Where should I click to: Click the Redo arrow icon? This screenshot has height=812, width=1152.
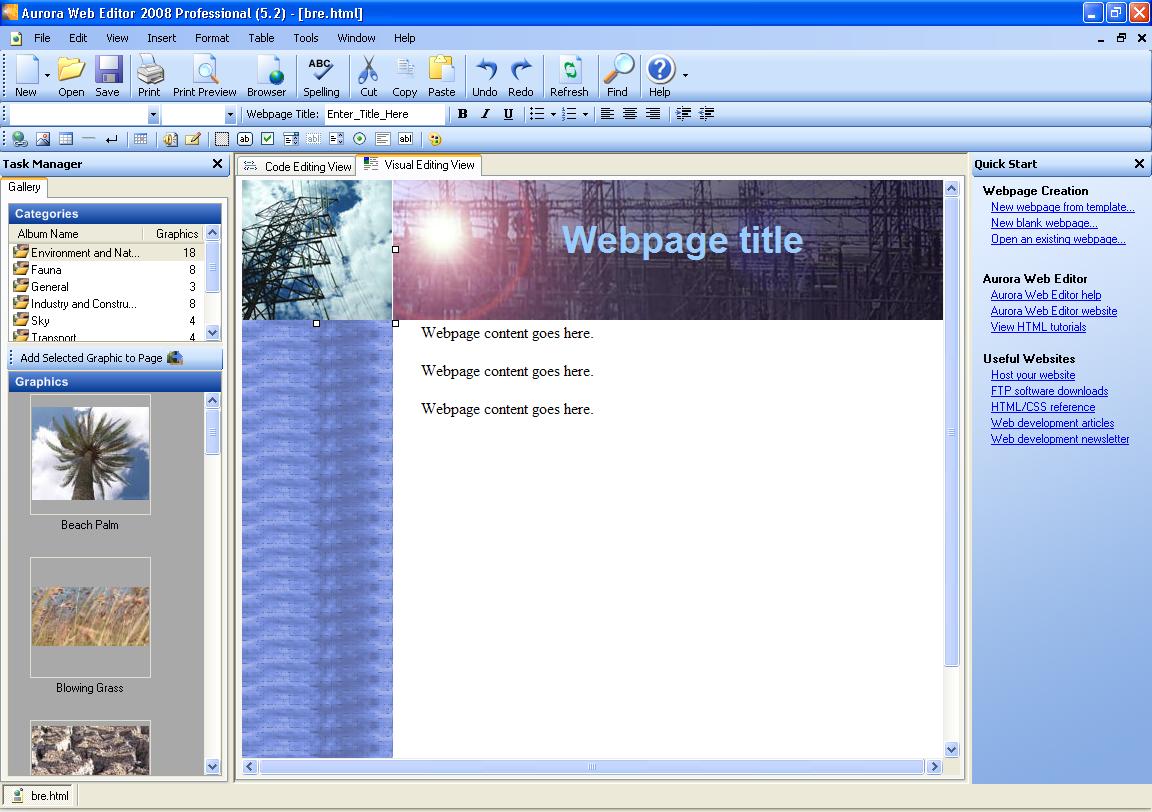point(521,76)
